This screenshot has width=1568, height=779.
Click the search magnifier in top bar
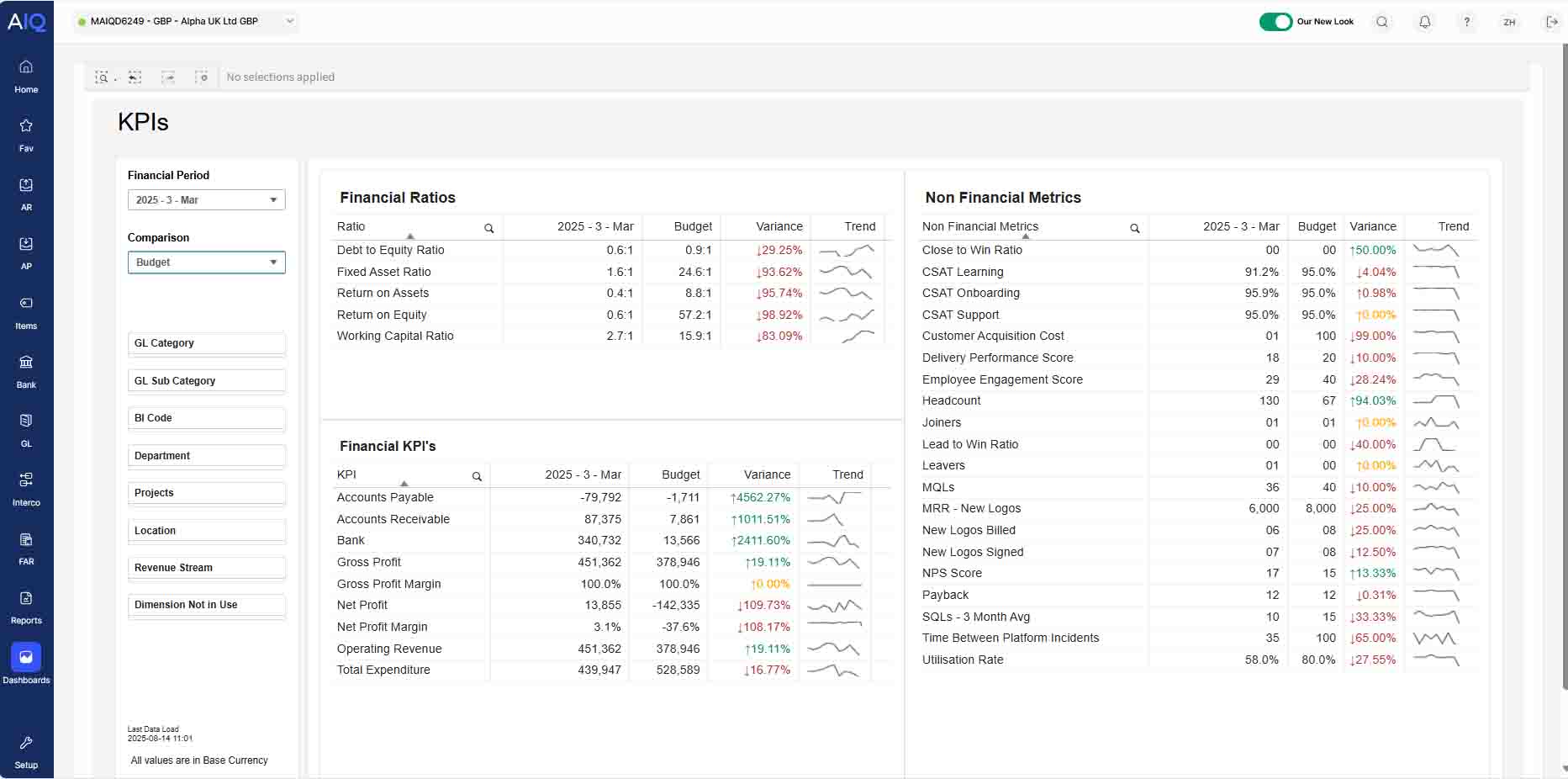[1381, 22]
